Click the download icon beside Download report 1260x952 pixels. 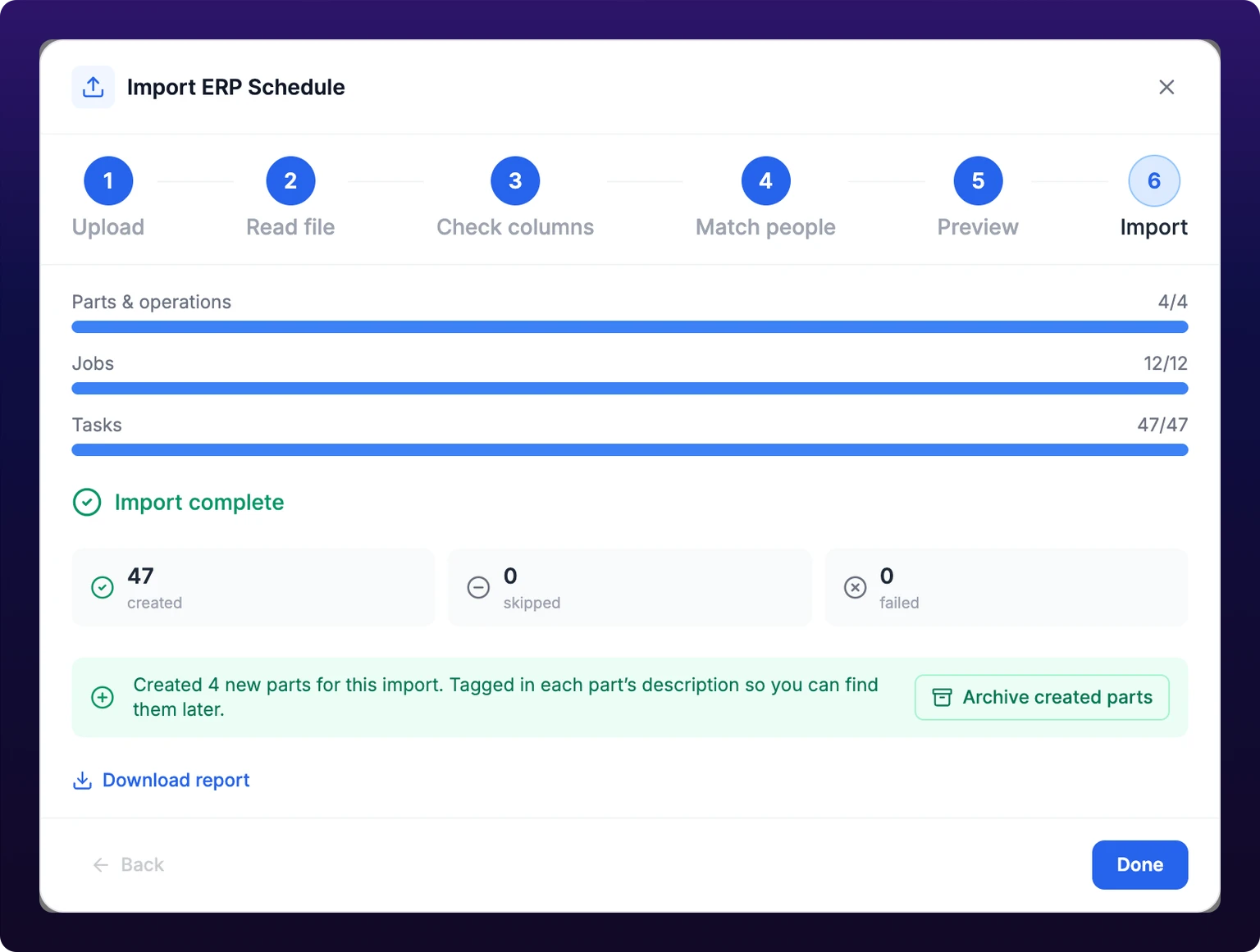[x=82, y=780]
